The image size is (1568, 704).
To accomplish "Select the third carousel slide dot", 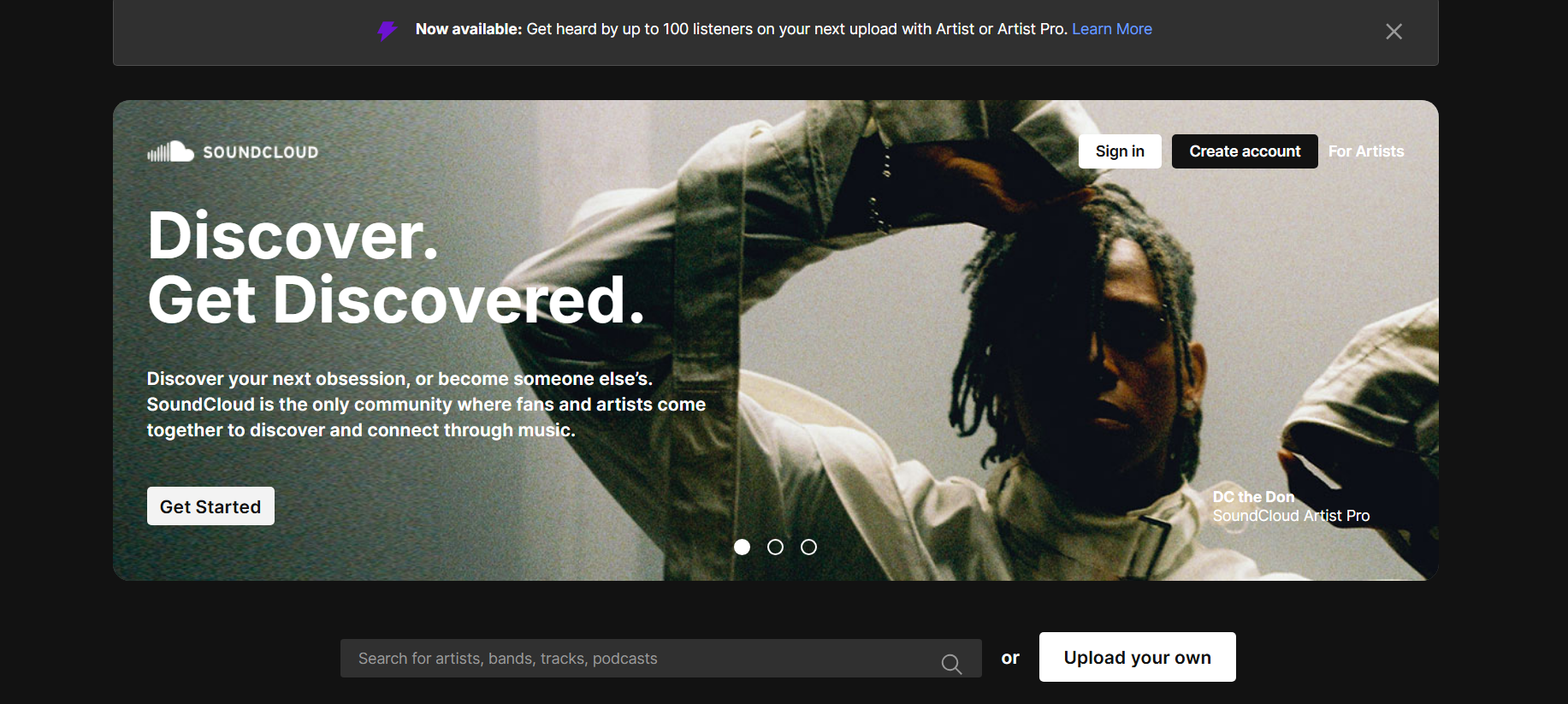I will (x=808, y=547).
